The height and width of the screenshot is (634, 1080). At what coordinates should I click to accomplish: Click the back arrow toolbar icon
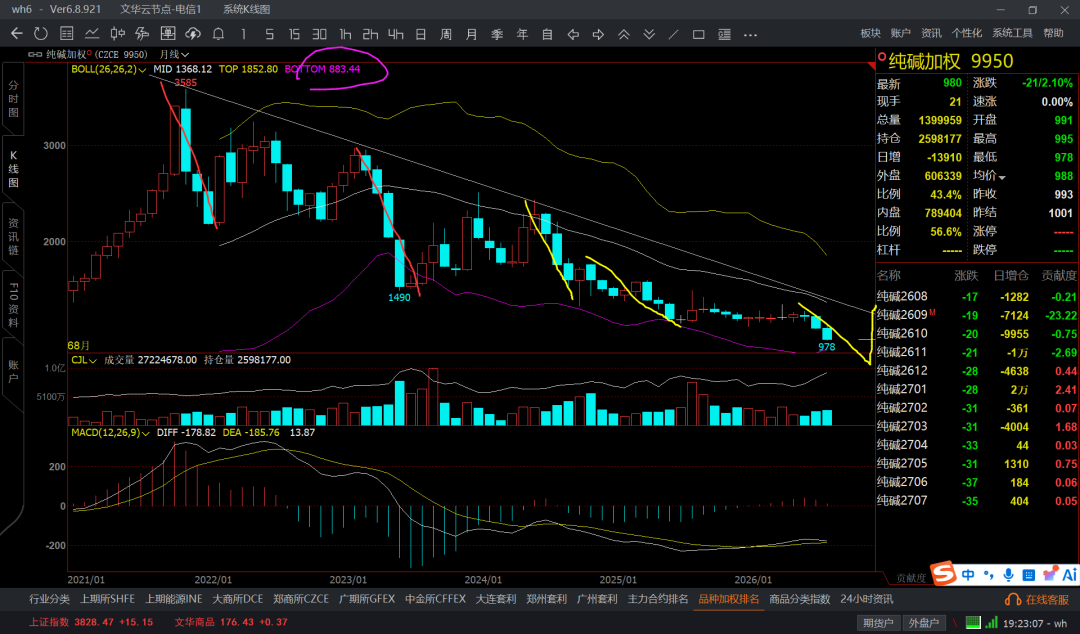click(17, 34)
